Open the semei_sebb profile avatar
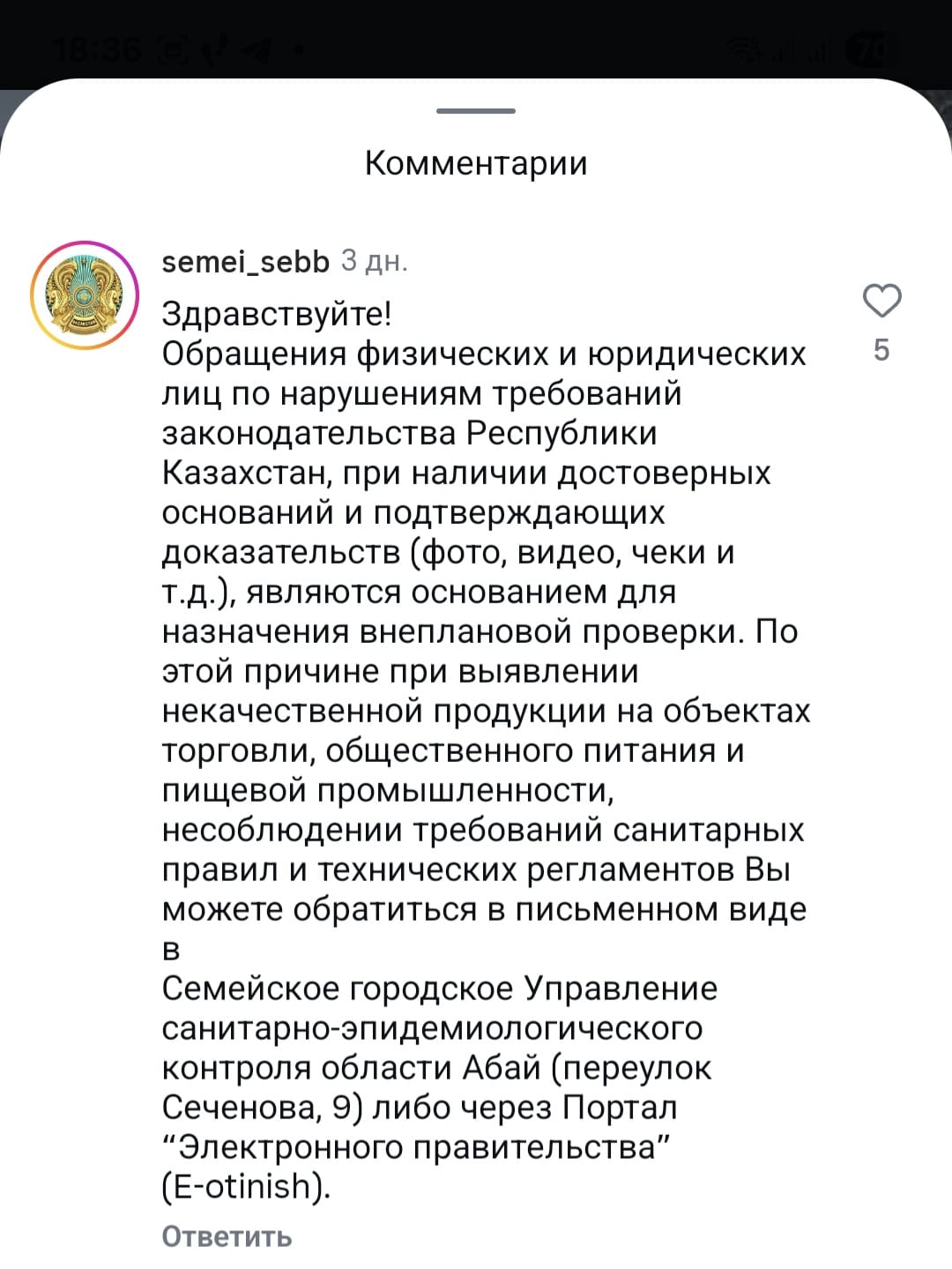This screenshot has width=952, height=1269. tap(85, 295)
